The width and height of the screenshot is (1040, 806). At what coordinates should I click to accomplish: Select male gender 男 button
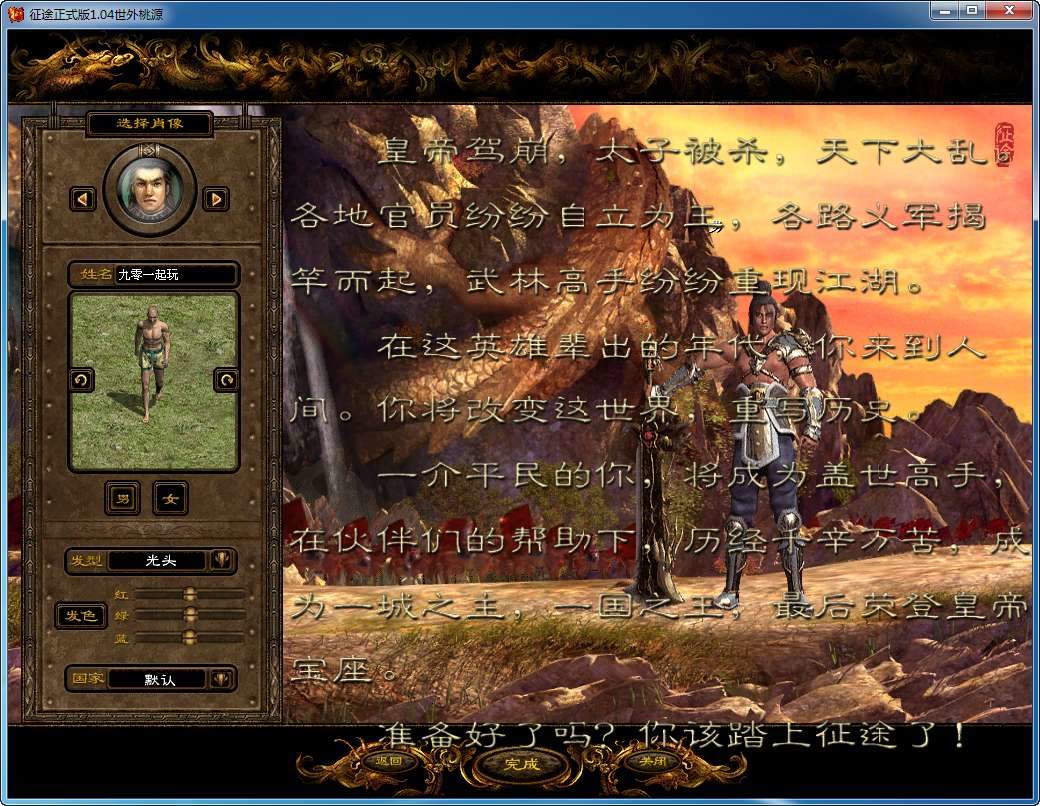point(123,498)
